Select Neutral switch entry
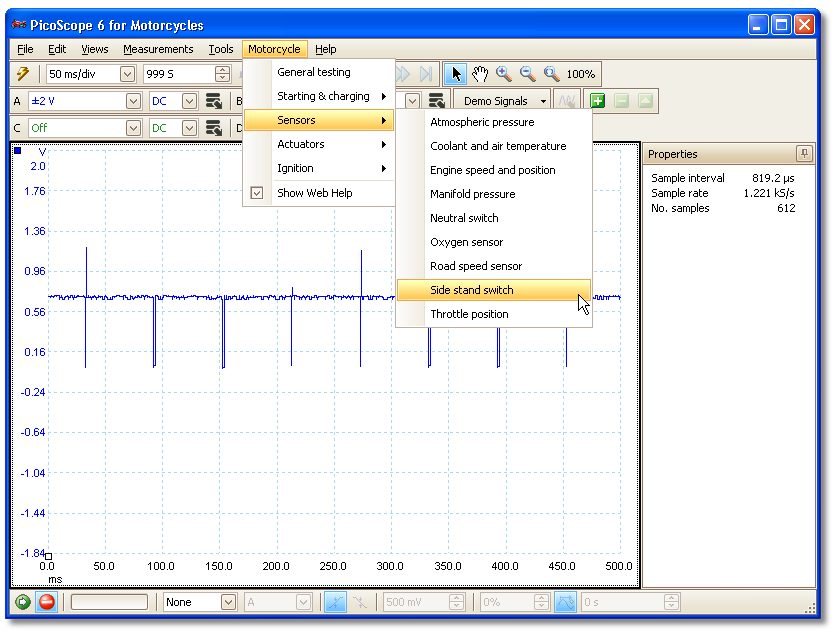839x643 pixels. pos(494,218)
